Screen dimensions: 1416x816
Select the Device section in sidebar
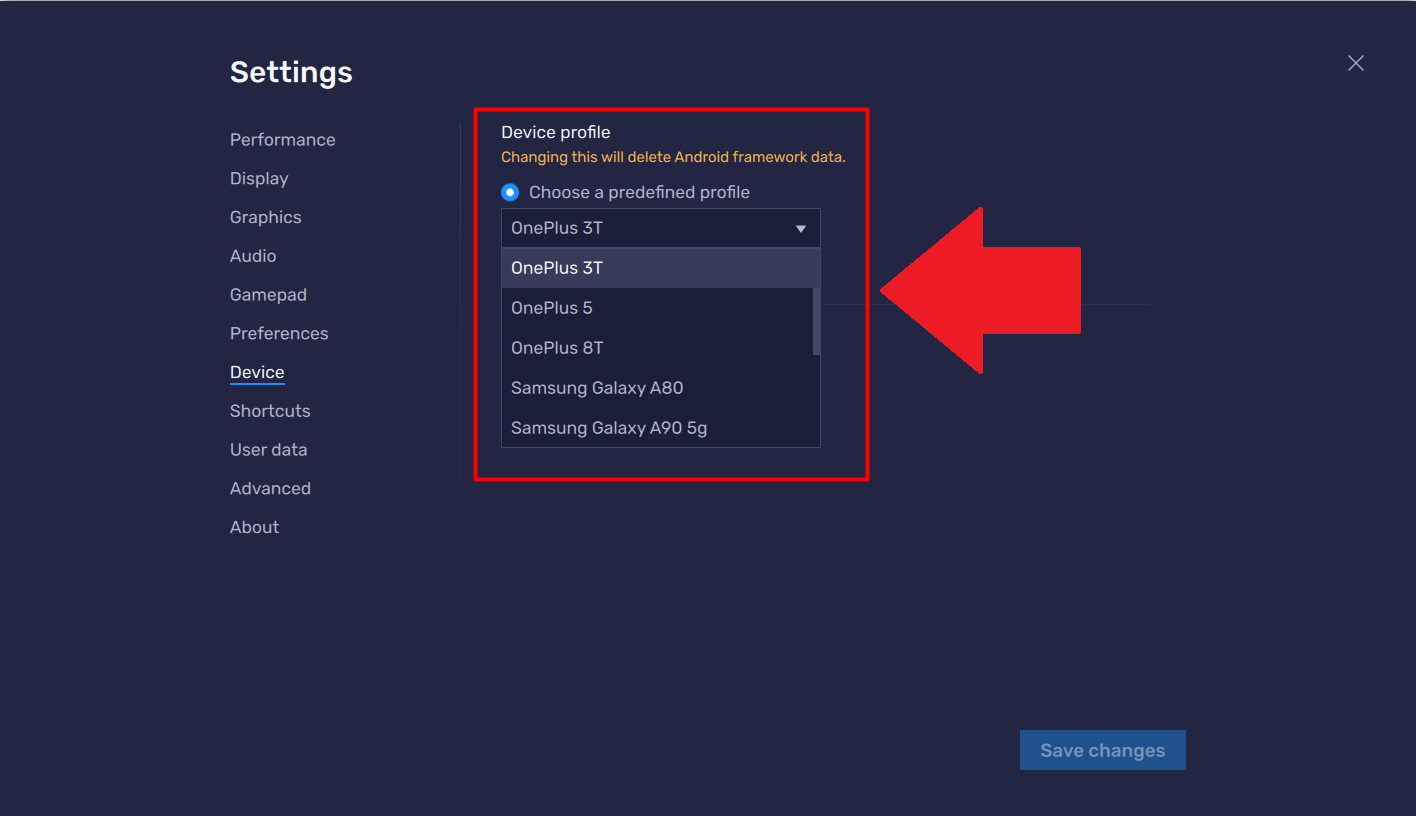pos(257,372)
